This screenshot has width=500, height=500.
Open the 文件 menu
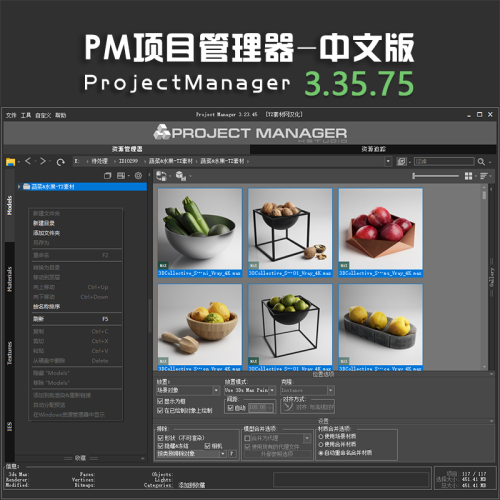pos(11,115)
